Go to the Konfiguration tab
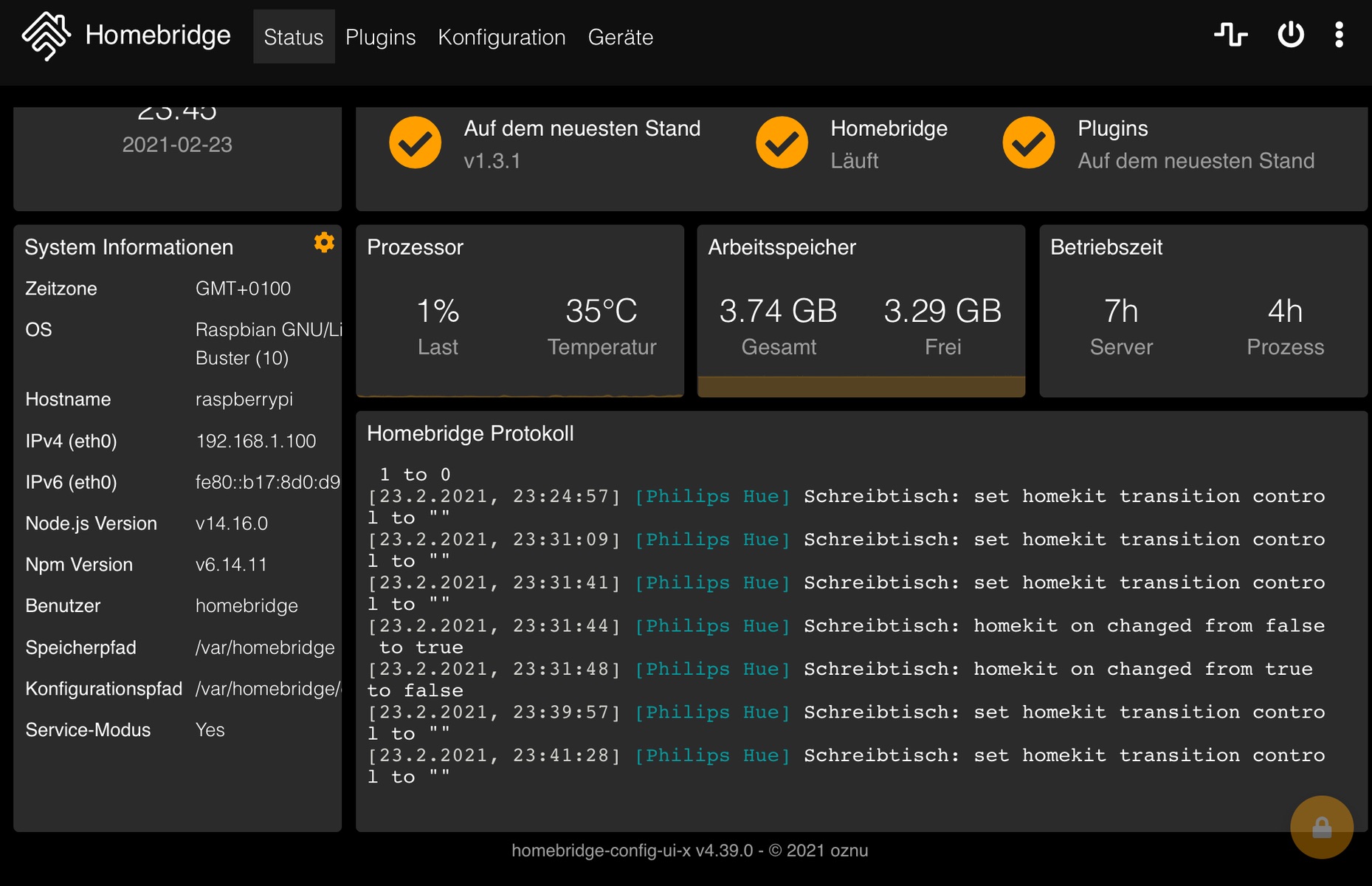The width and height of the screenshot is (1372, 886). coord(501,37)
